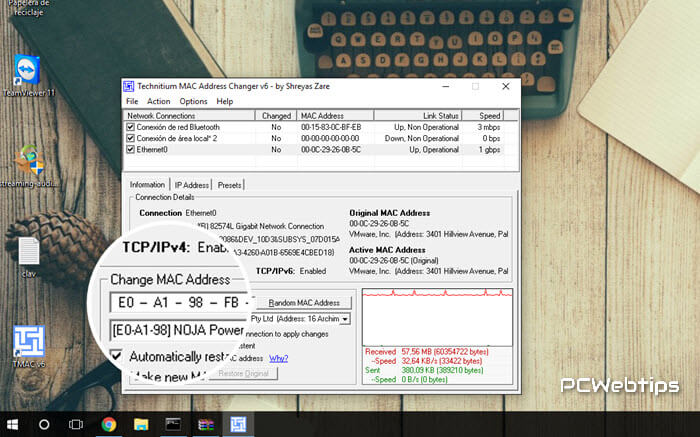Image resolution: width=700 pixels, height=437 pixels.
Task: Click the network traffic graph
Action: point(438,317)
